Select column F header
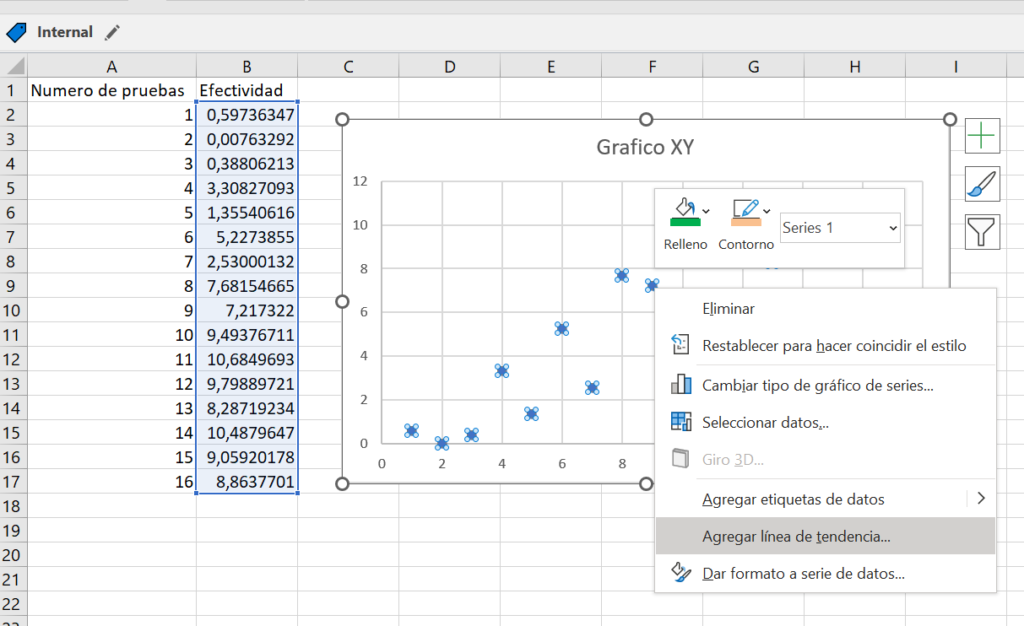The height and width of the screenshot is (626, 1024). pos(652,67)
